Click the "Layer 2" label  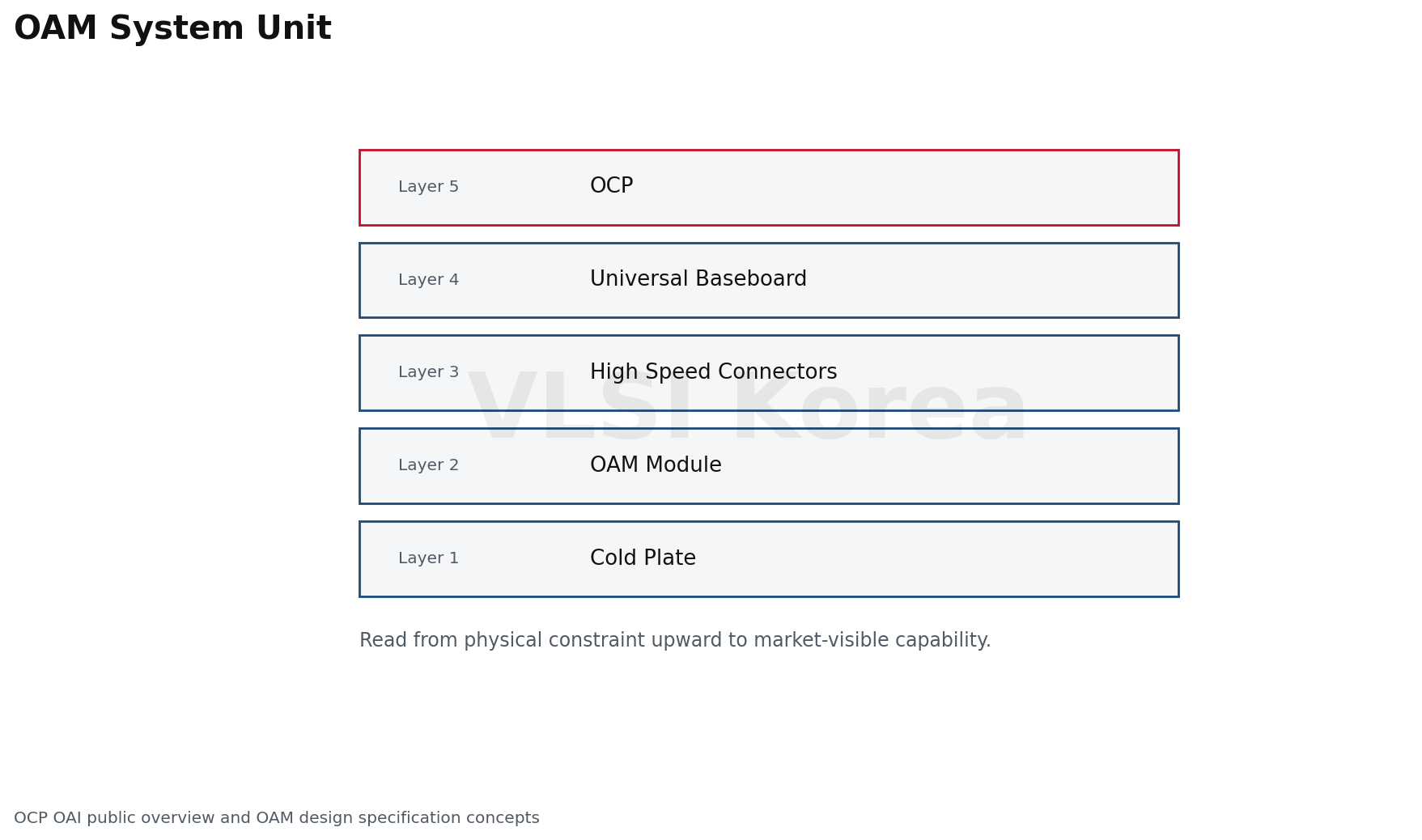tap(428, 465)
